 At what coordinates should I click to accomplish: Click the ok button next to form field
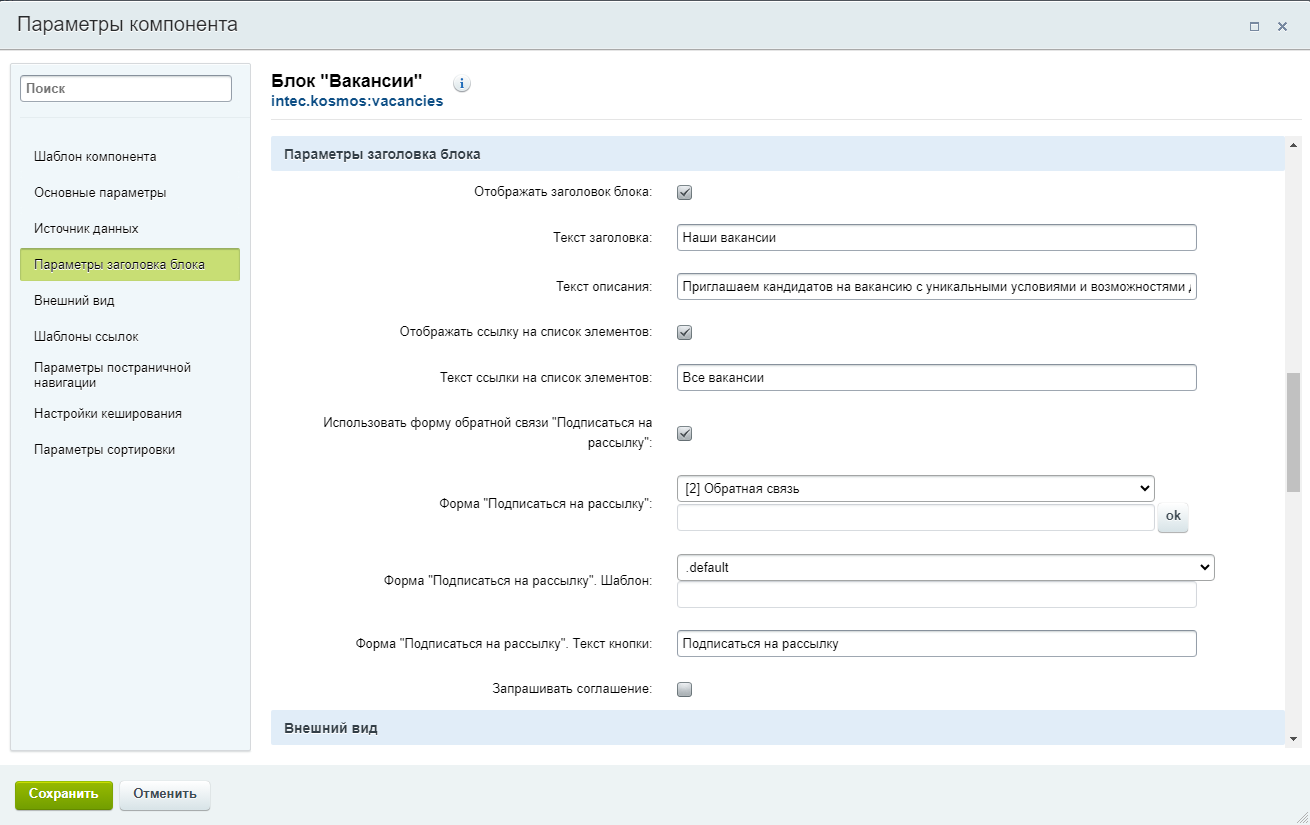[1173, 517]
